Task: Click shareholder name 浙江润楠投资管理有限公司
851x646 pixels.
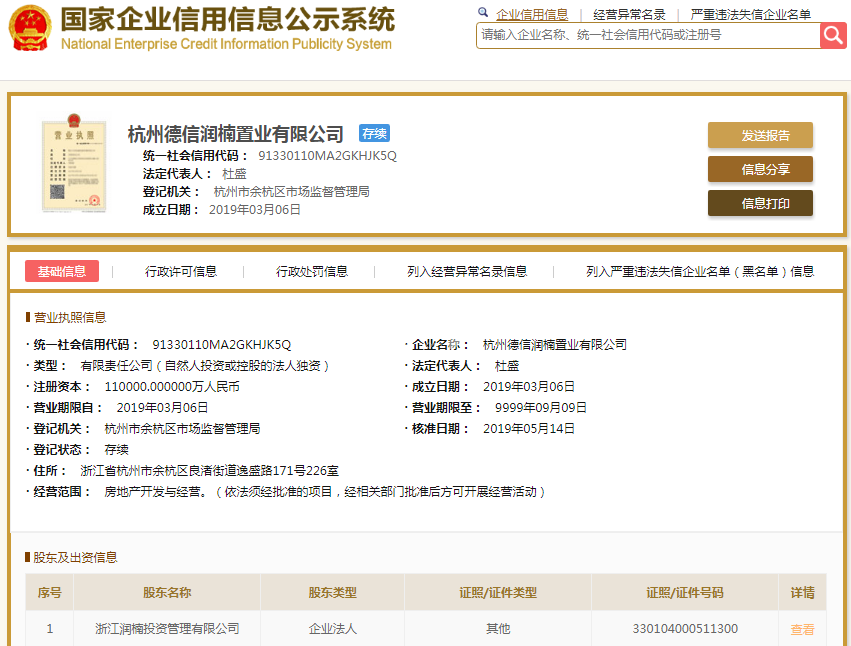Action: coord(167,629)
